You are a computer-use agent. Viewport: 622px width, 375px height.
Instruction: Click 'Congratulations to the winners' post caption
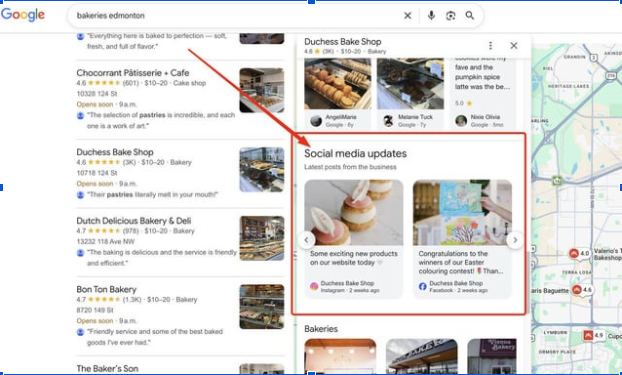[461, 262]
